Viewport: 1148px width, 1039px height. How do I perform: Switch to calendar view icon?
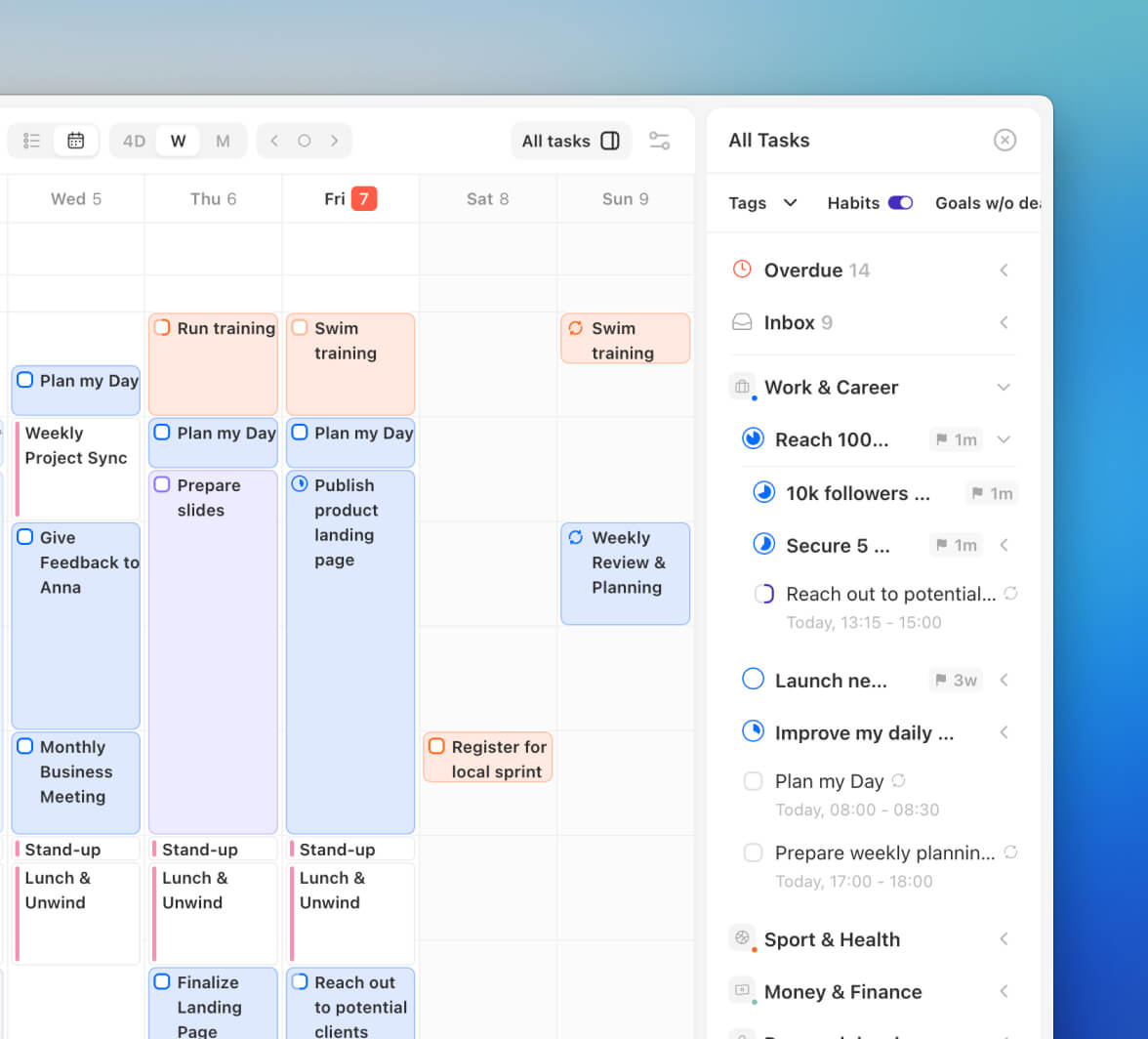pyautogui.click(x=75, y=141)
